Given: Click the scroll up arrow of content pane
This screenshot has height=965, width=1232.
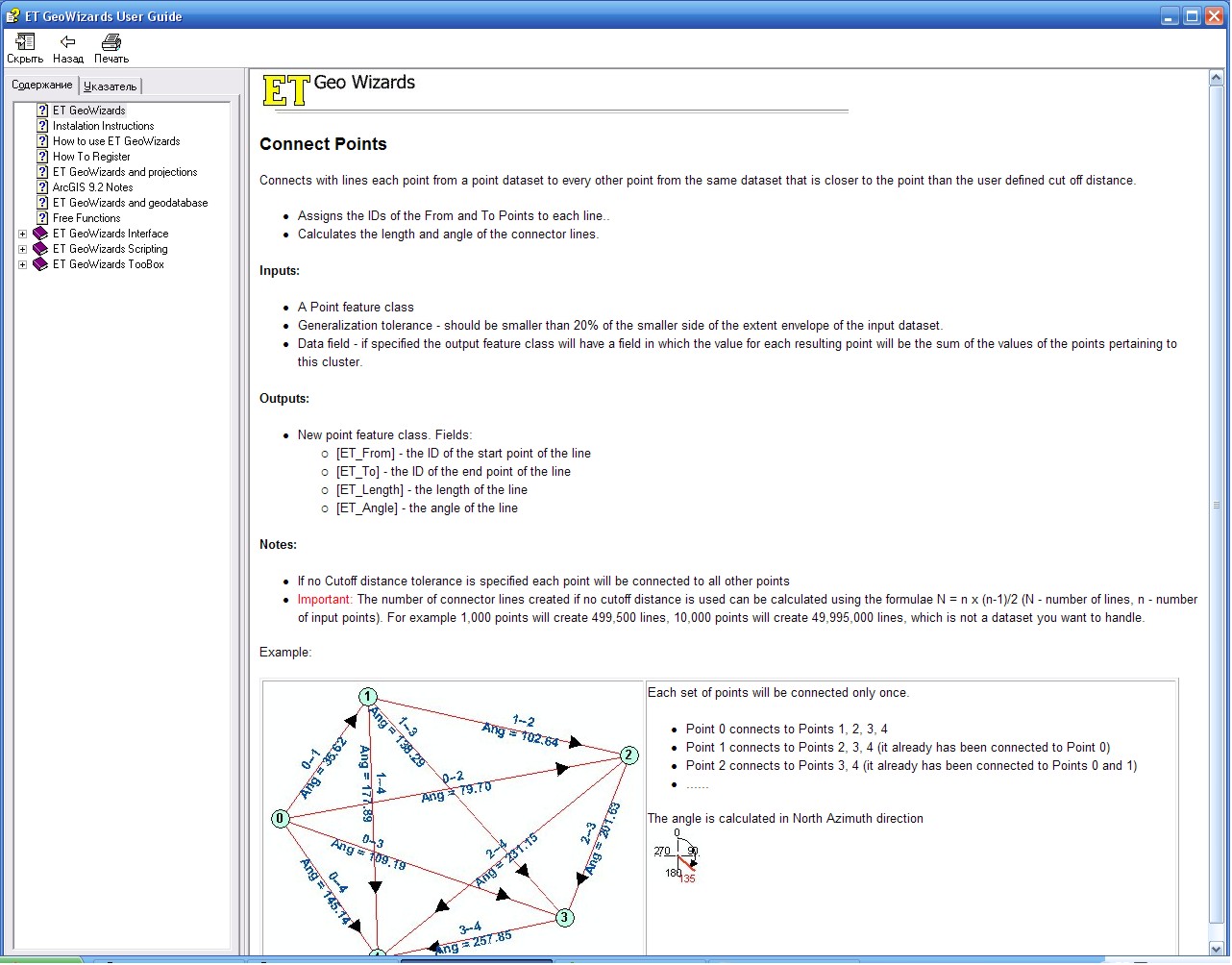Looking at the screenshot, I should (x=1216, y=78).
